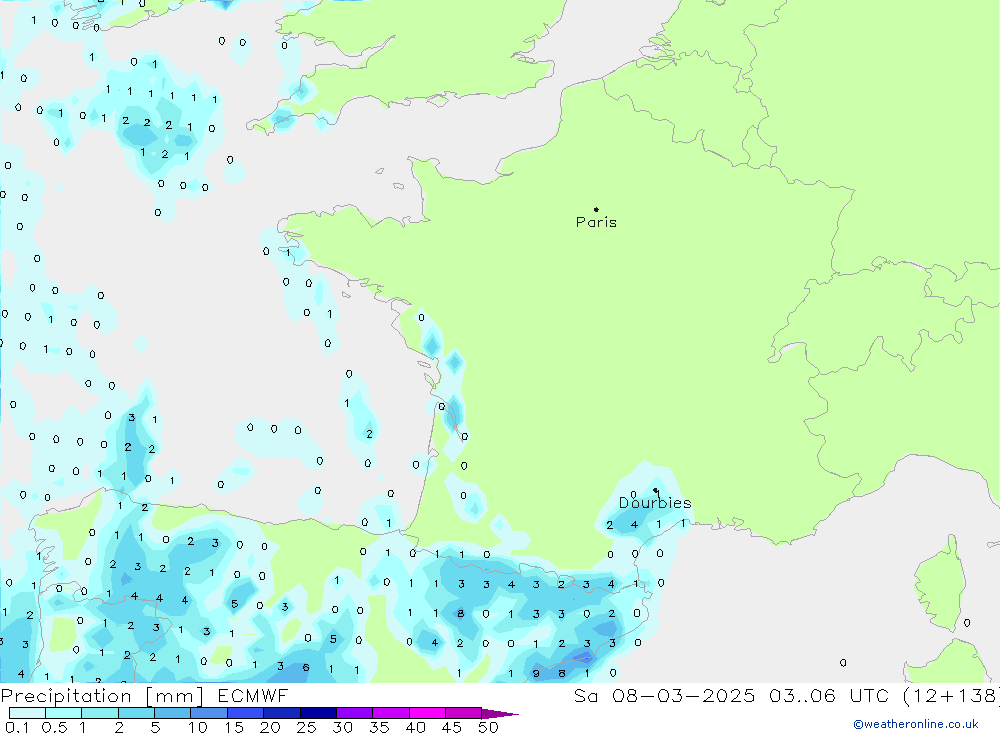
Task: Click the black dot marking Paris
Action: pos(596,209)
